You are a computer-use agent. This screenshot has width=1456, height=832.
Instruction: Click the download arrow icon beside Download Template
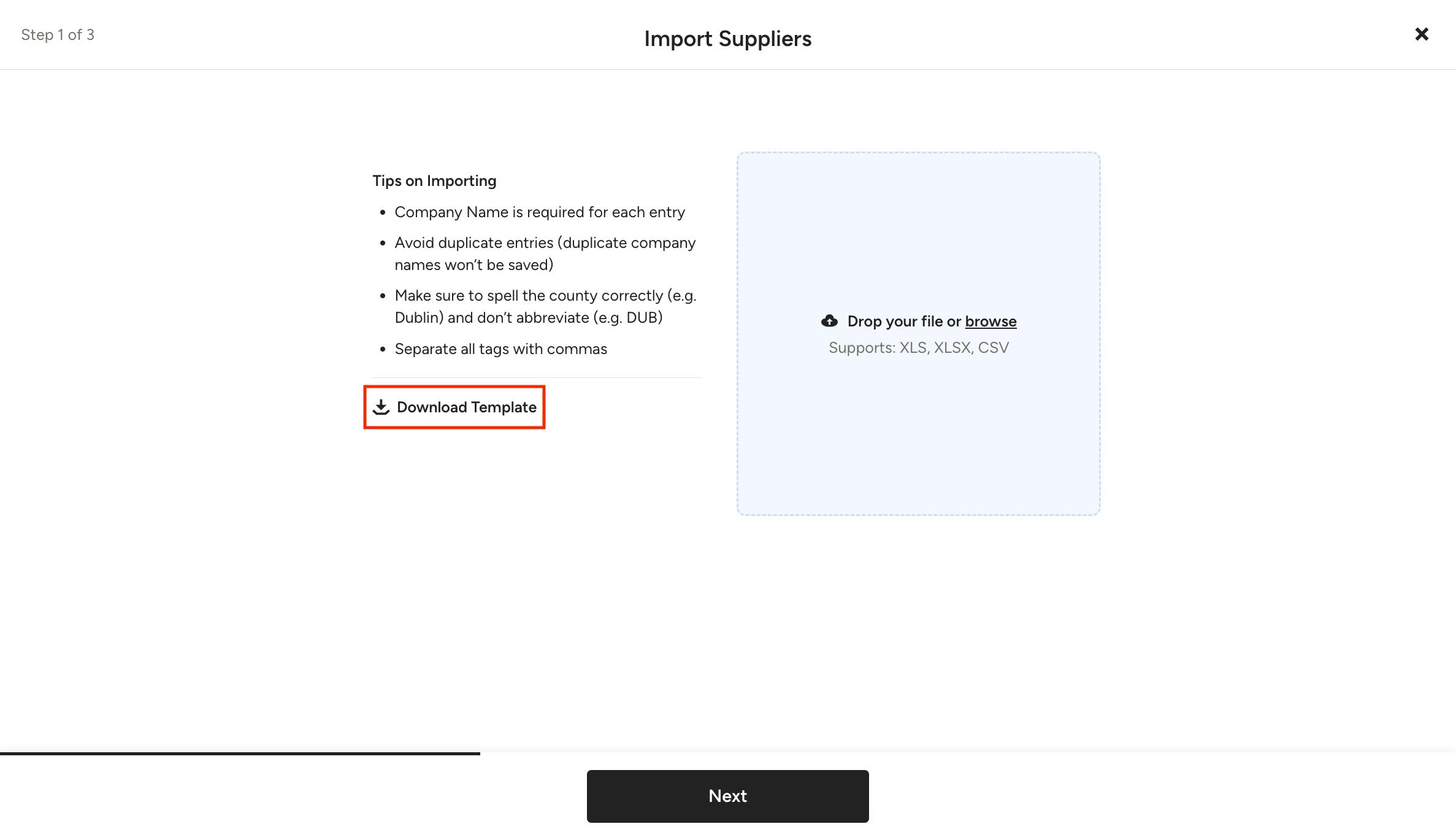point(381,407)
